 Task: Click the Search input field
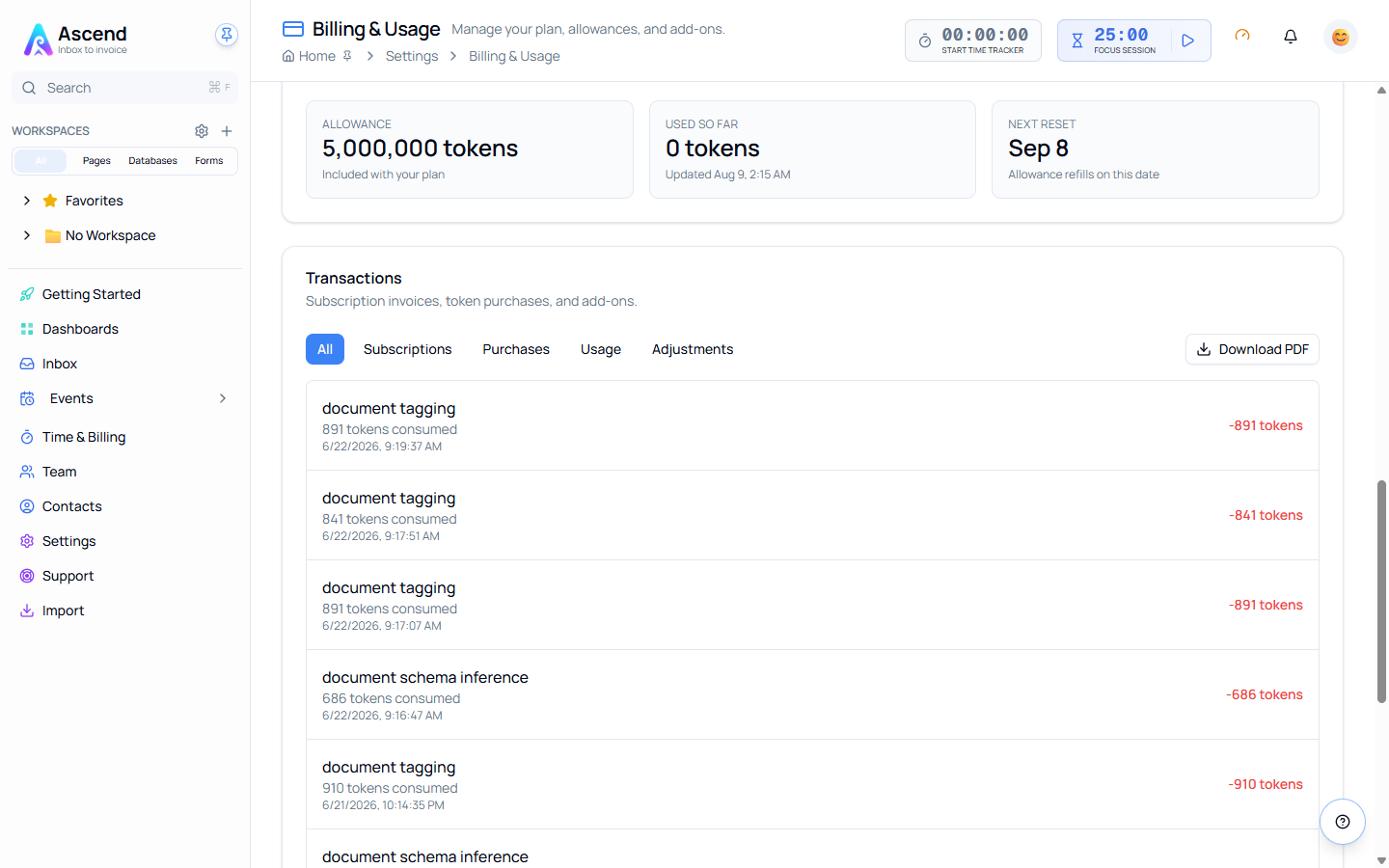point(124,88)
